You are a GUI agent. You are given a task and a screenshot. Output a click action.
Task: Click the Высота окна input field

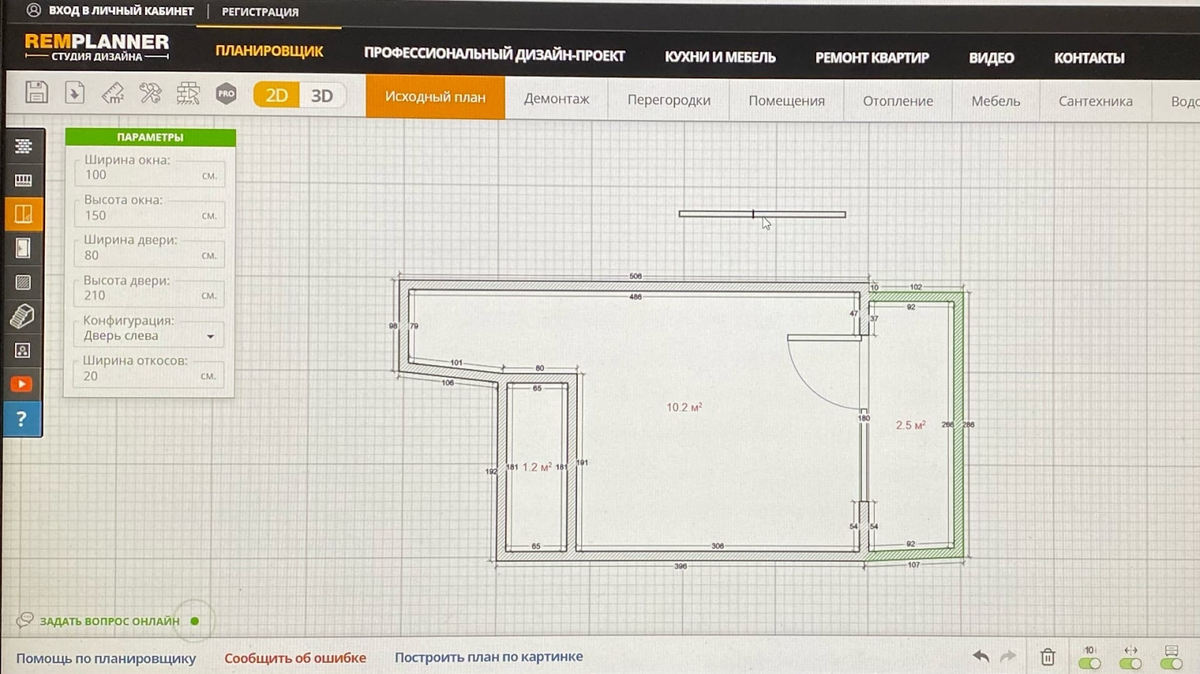point(150,215)
